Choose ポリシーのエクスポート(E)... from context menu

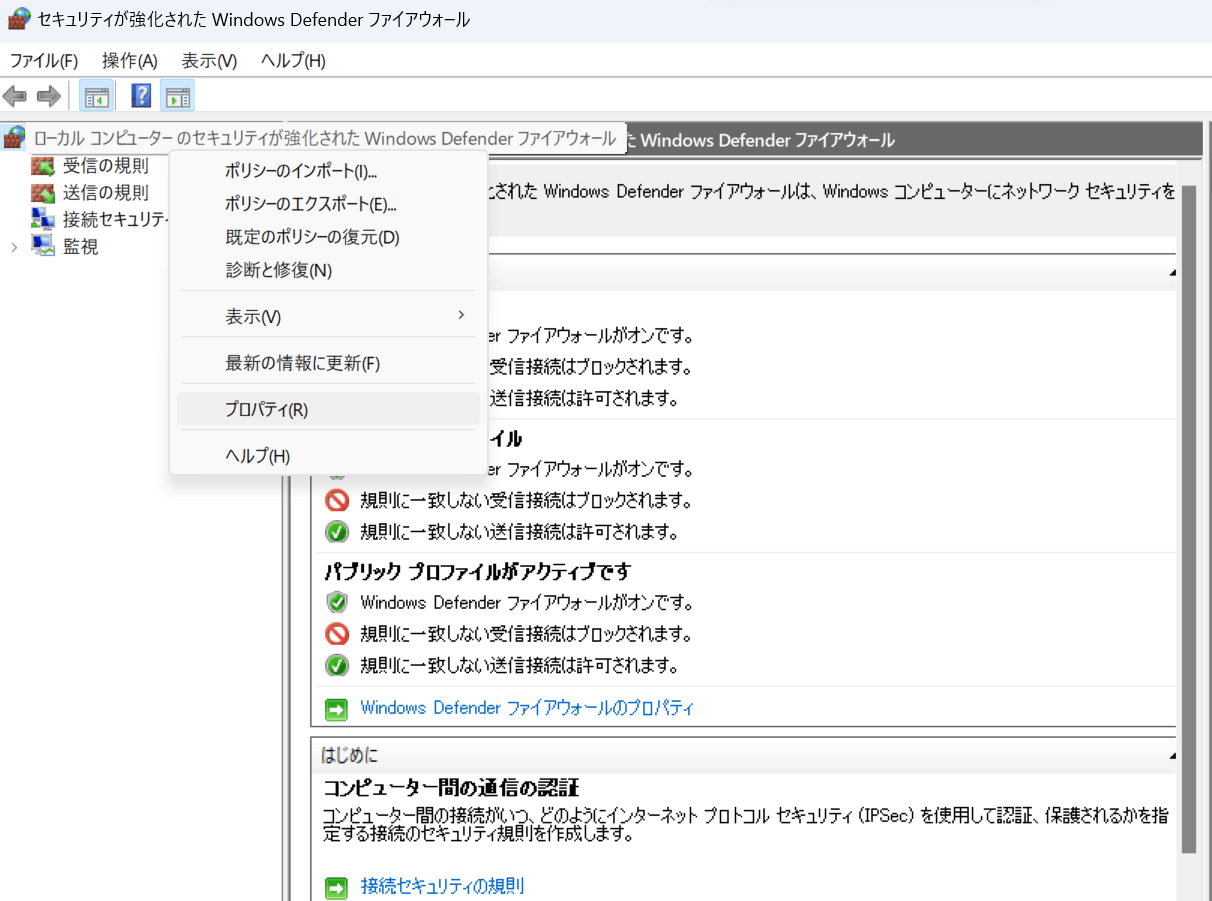[329, 204]
